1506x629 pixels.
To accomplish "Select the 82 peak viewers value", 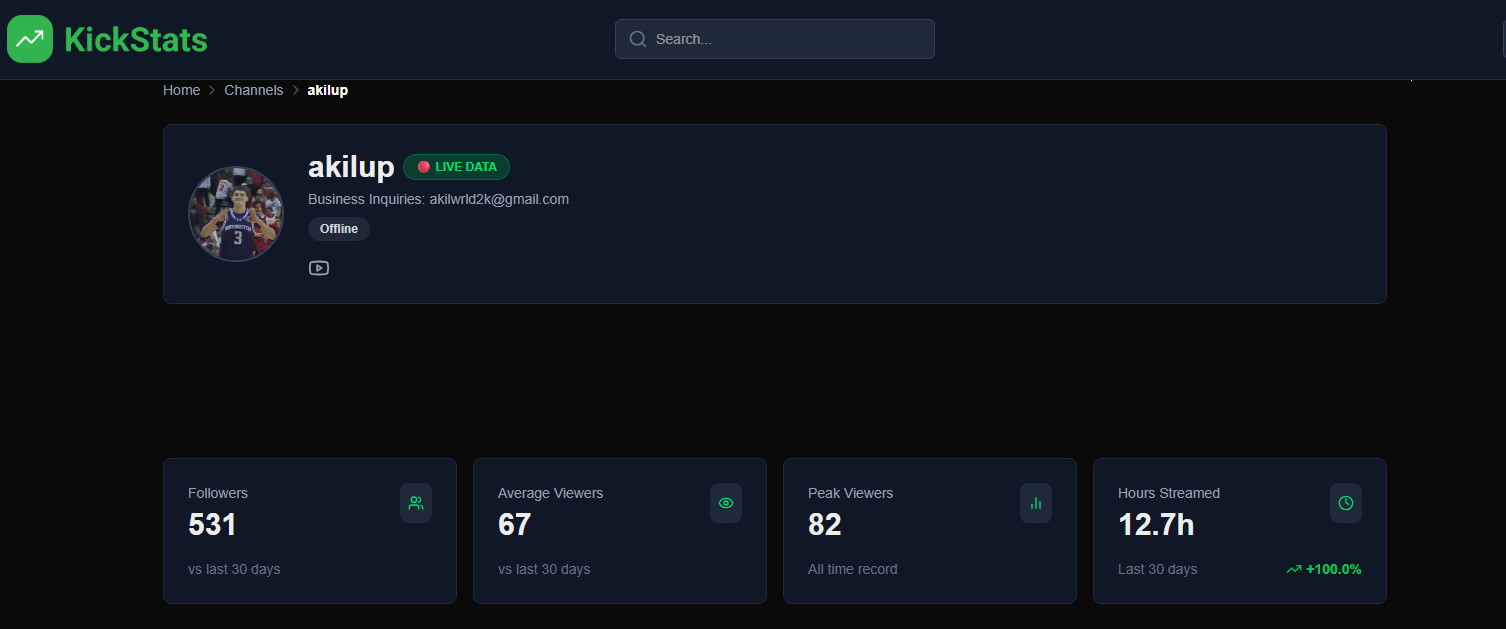I will click(825, 524).
